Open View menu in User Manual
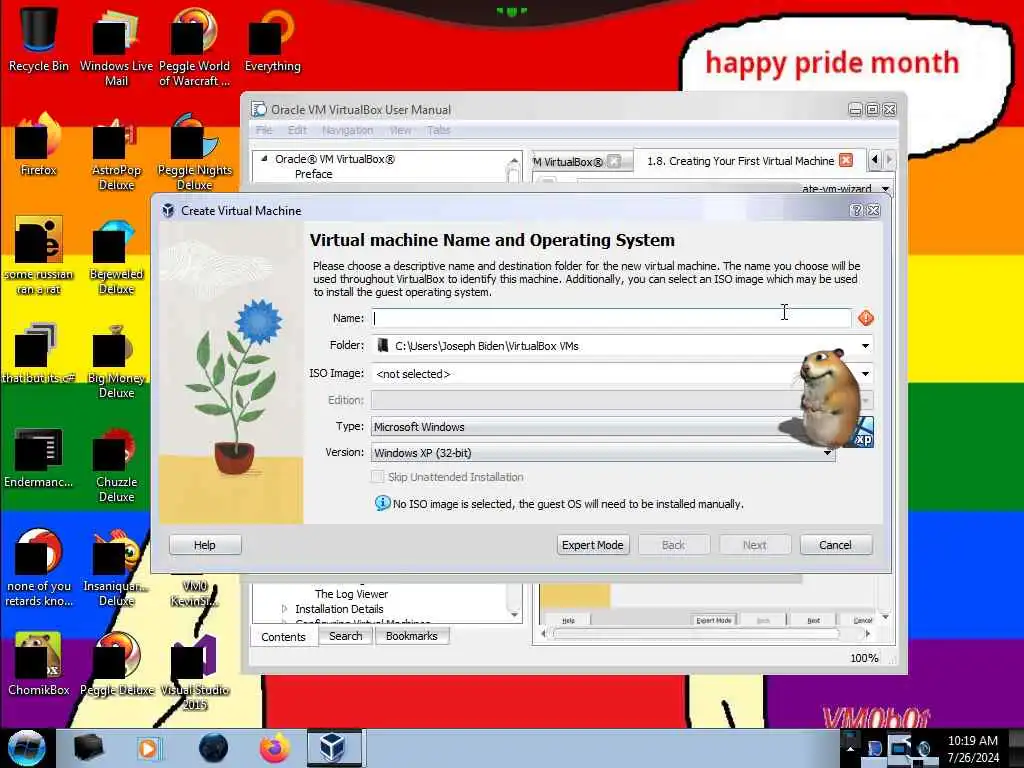1024x768 pixels. point(400,130)
